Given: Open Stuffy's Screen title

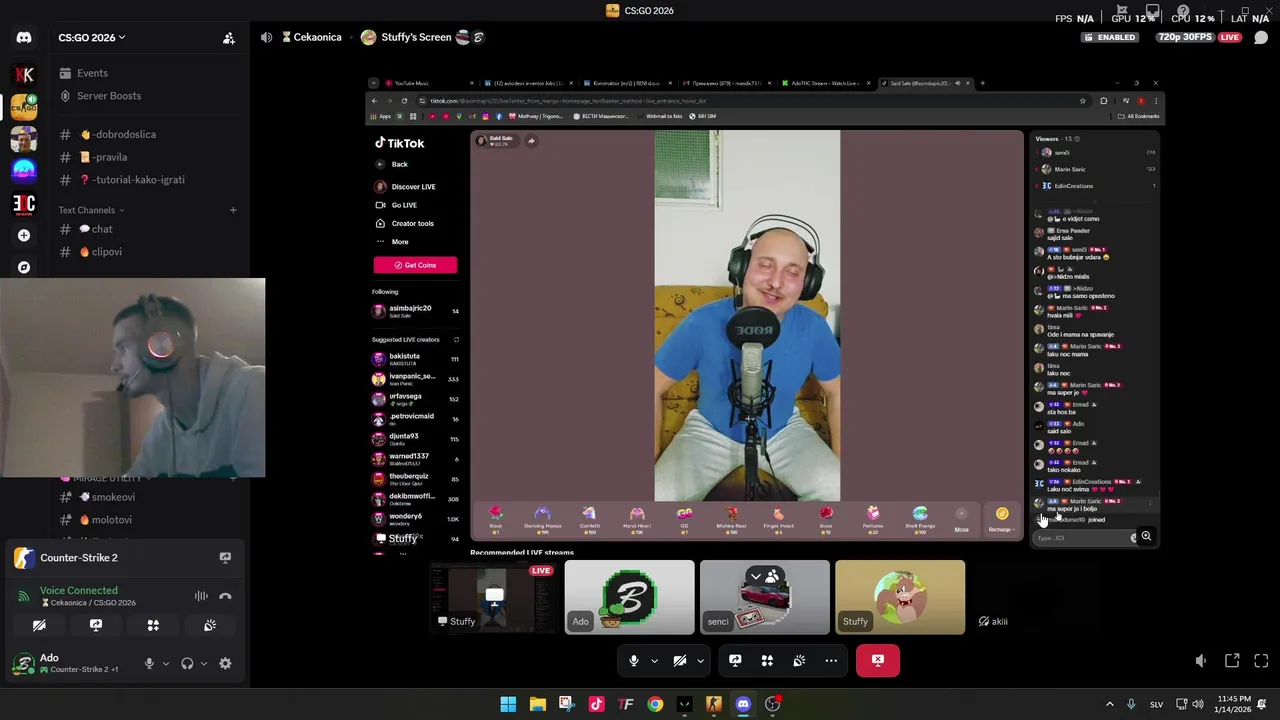Looking at the screenshot, I should click(416, 37).
